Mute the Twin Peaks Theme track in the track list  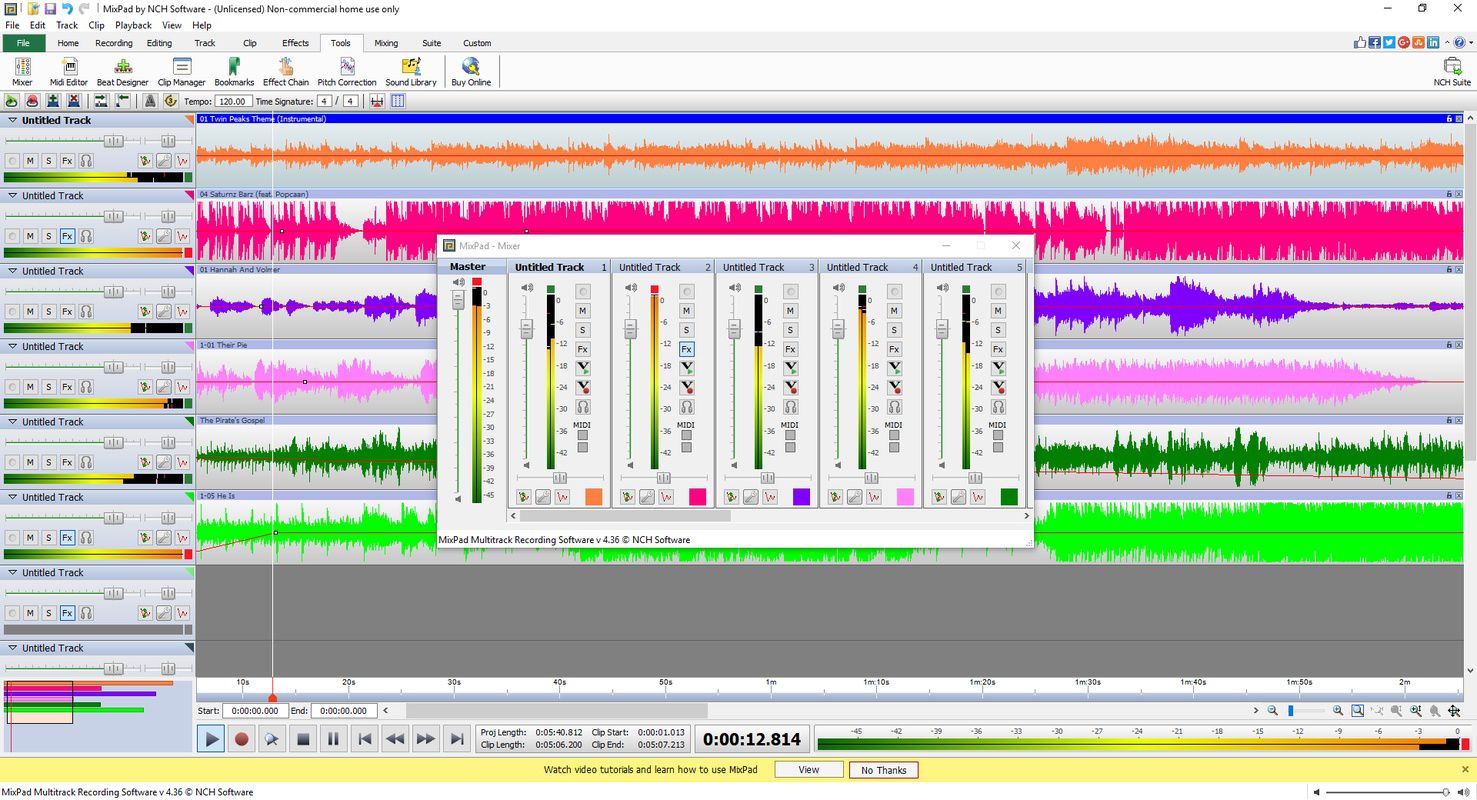(x=30, y=161)
